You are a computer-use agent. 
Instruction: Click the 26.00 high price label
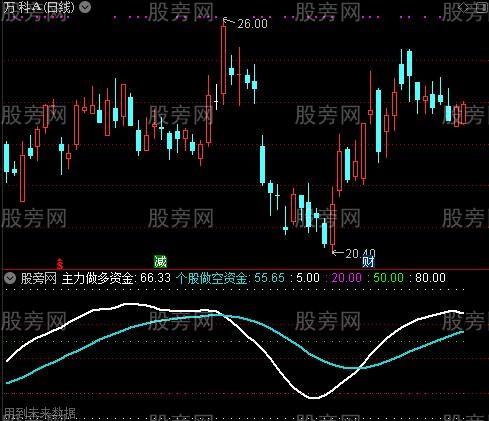pyautogui.click(x=252, y=24)
